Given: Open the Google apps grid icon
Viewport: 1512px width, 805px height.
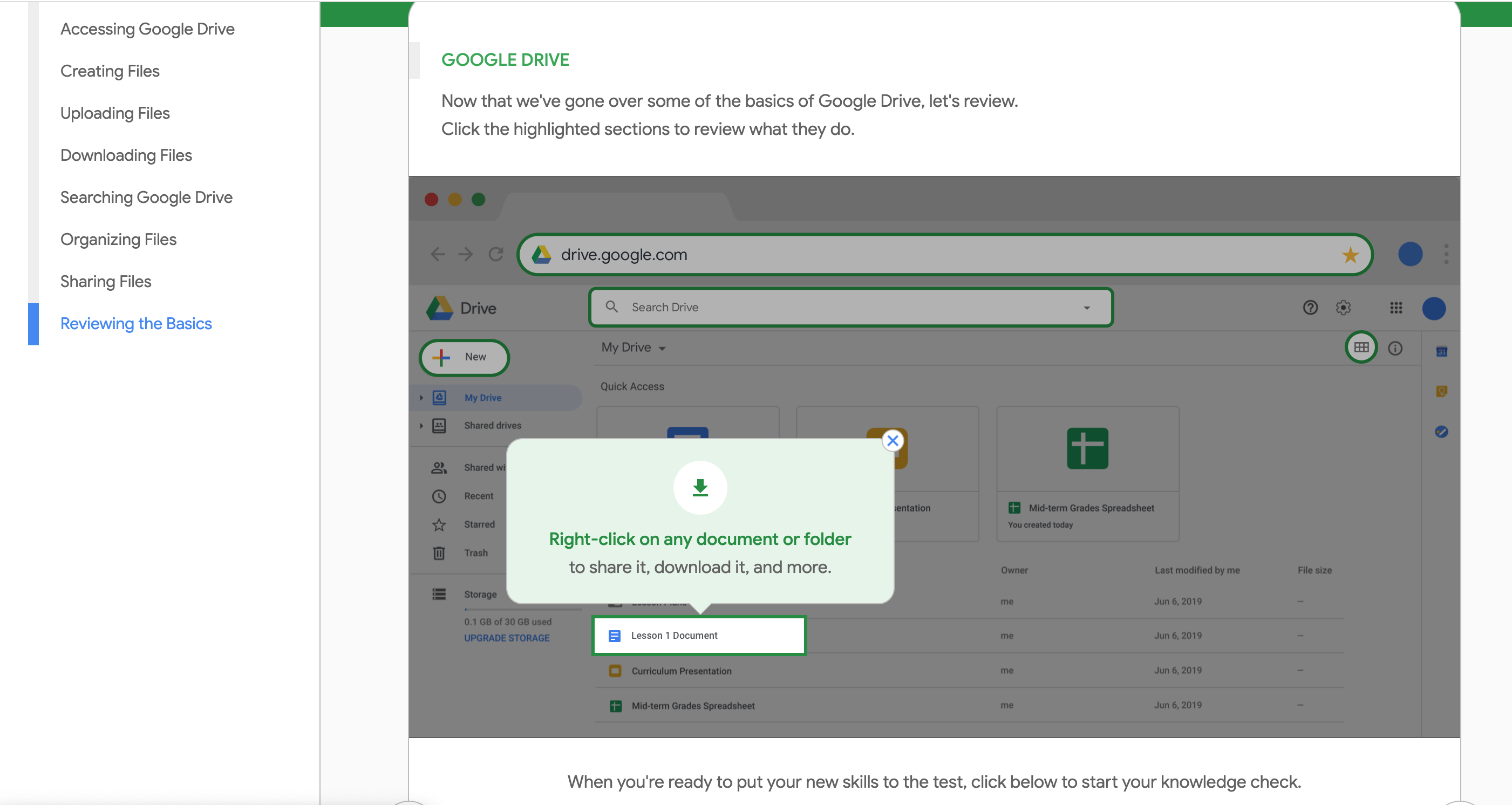Looking at the screenshot, I should 1396,308.
